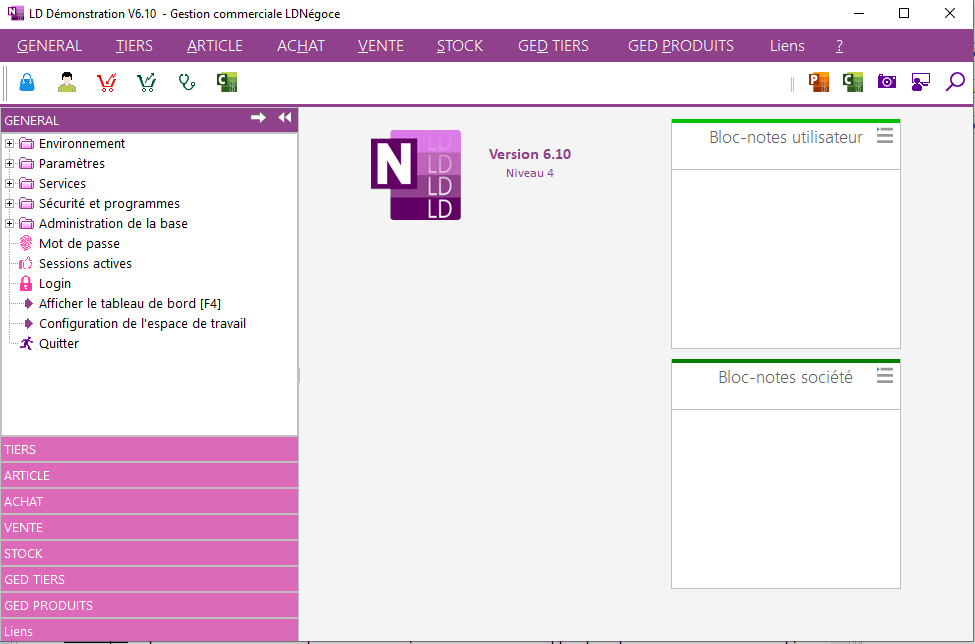Click the person icon in the toolbar
975x644 pixels.
point(67,82)
